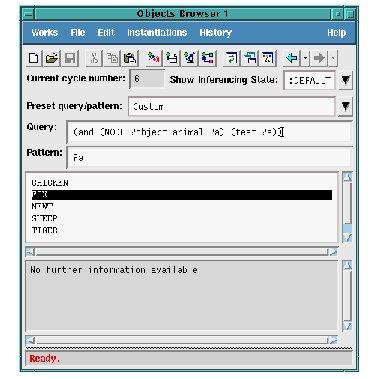Open the Help menu
This screenshot has height=379, width=380.
[337, 33]
